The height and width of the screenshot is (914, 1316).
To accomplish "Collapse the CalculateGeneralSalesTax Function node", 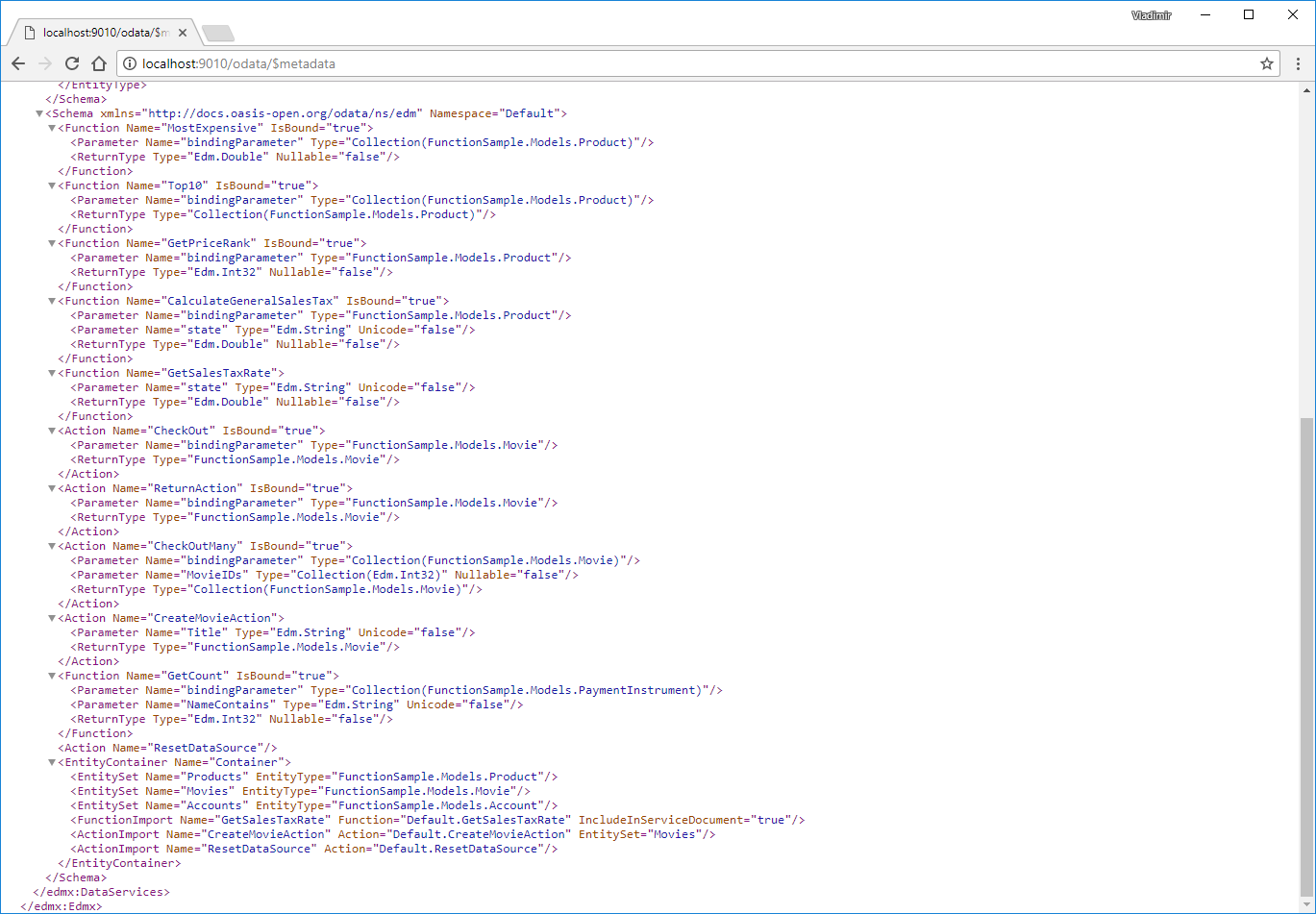I will point(52,301).
